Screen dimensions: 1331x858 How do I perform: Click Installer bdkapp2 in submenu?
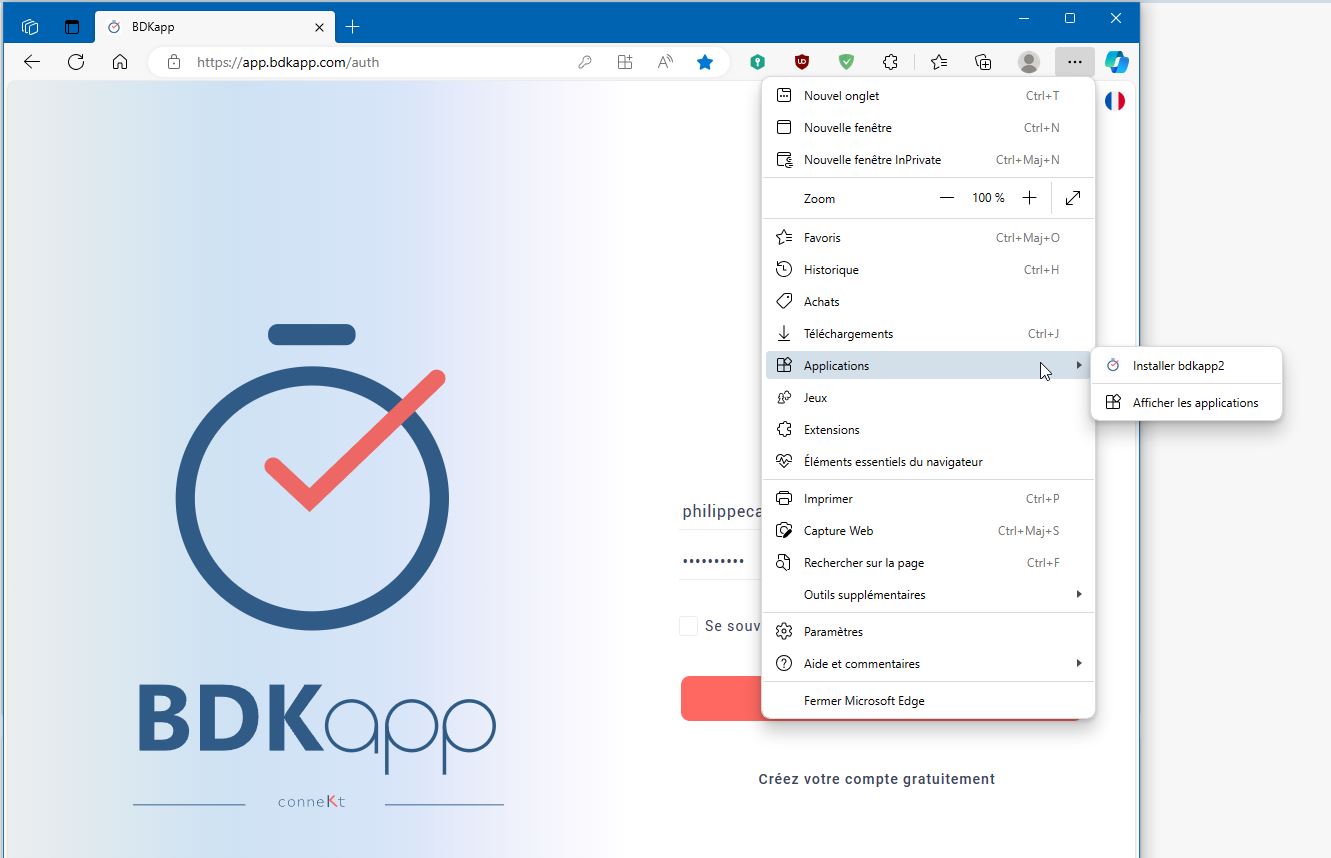pyautogui.click(x=1186, y=366)
